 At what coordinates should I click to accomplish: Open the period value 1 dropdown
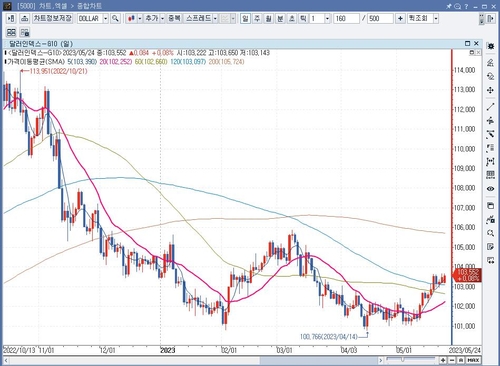[x=327, y=18]
